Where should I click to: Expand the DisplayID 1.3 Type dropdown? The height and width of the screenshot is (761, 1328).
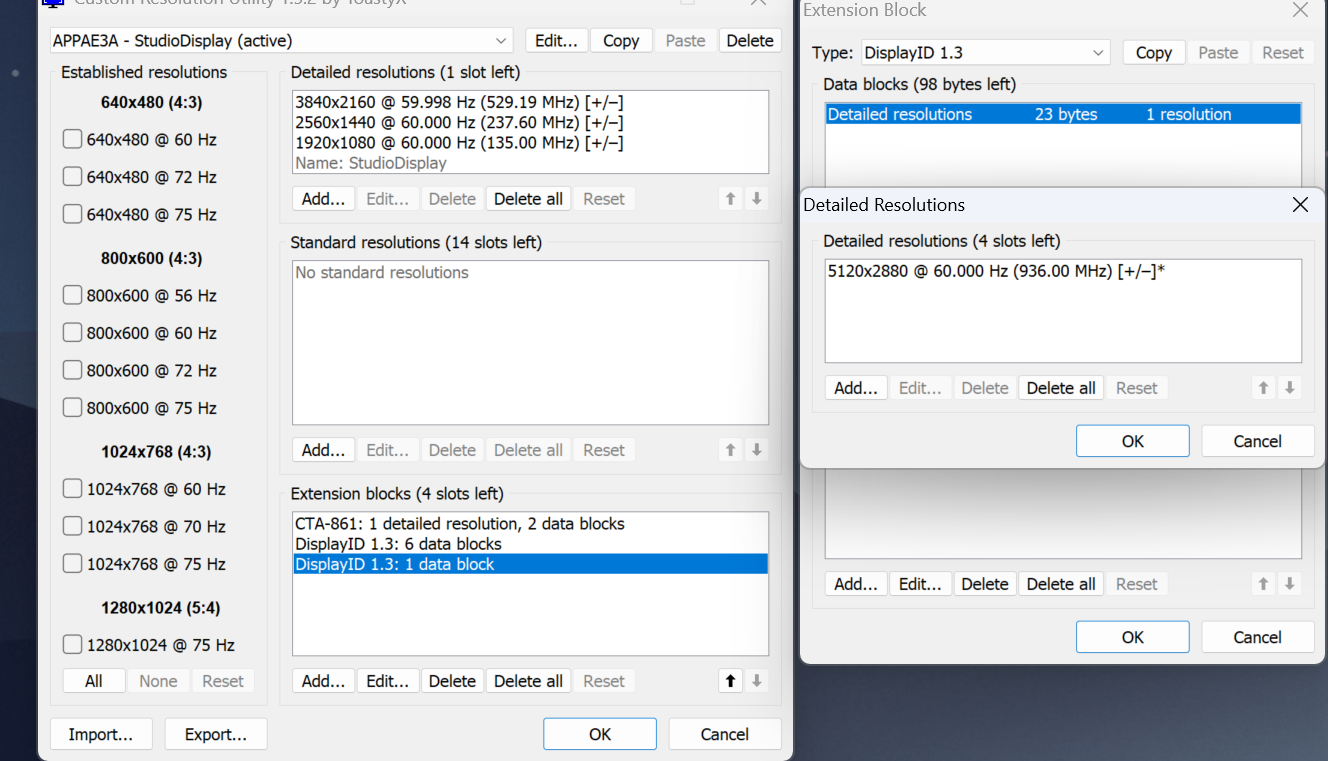click(x=1099, y=53)
